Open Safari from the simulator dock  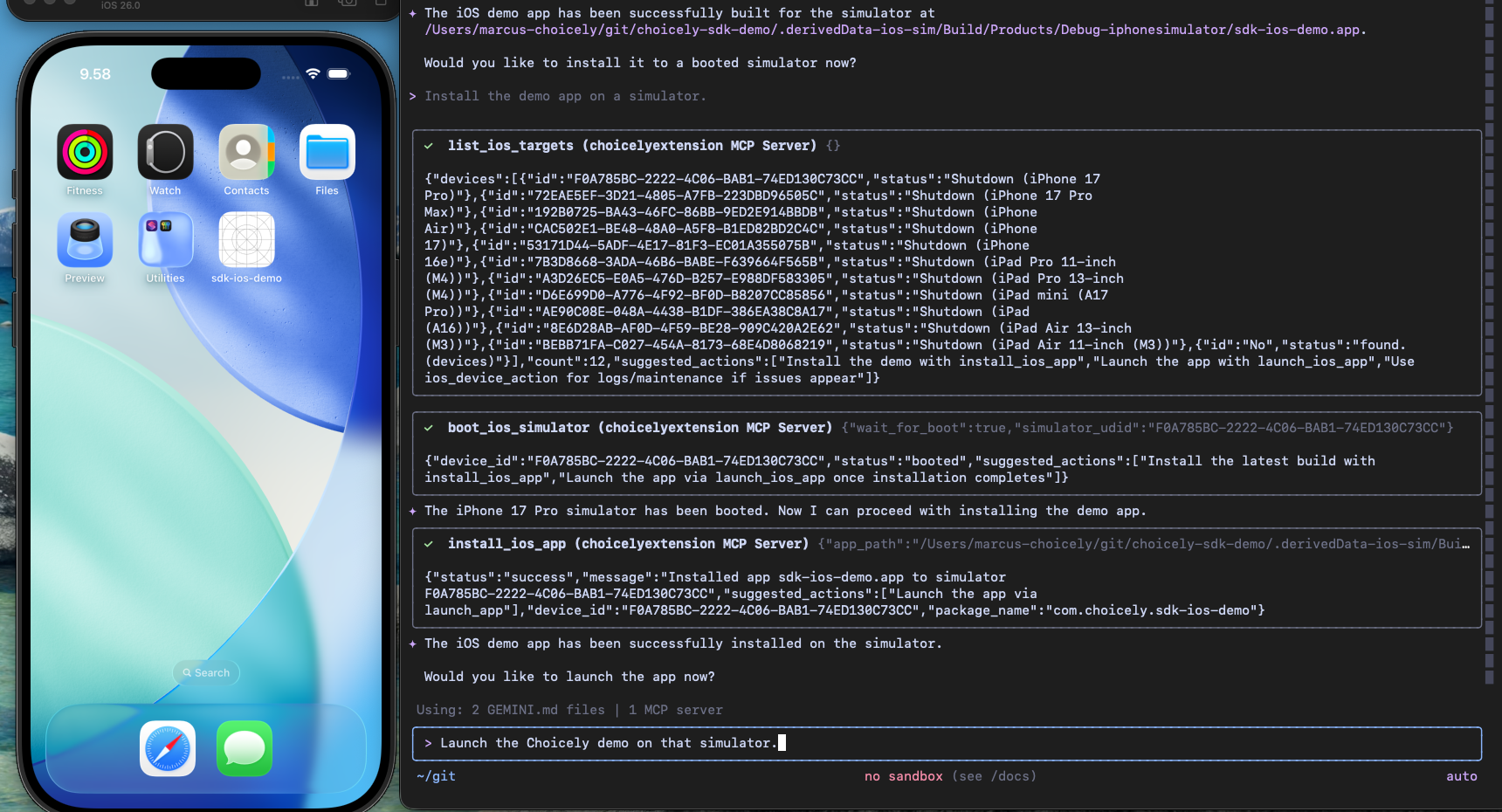(x=166, y=748)
